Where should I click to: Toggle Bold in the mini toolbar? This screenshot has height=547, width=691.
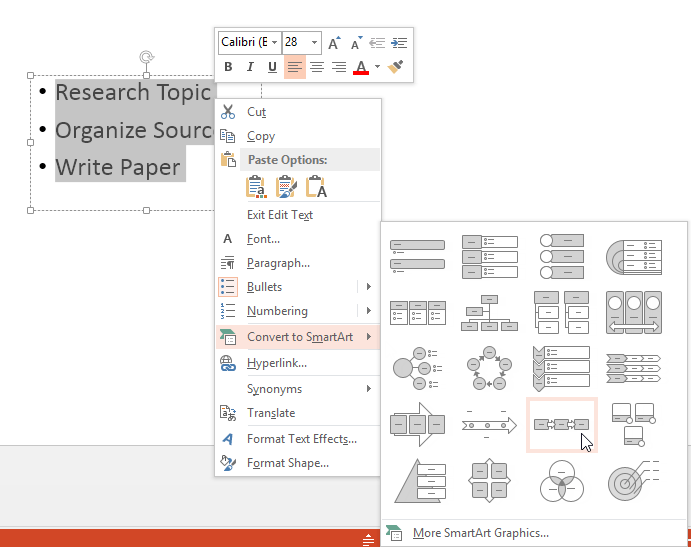click(228, 67)
